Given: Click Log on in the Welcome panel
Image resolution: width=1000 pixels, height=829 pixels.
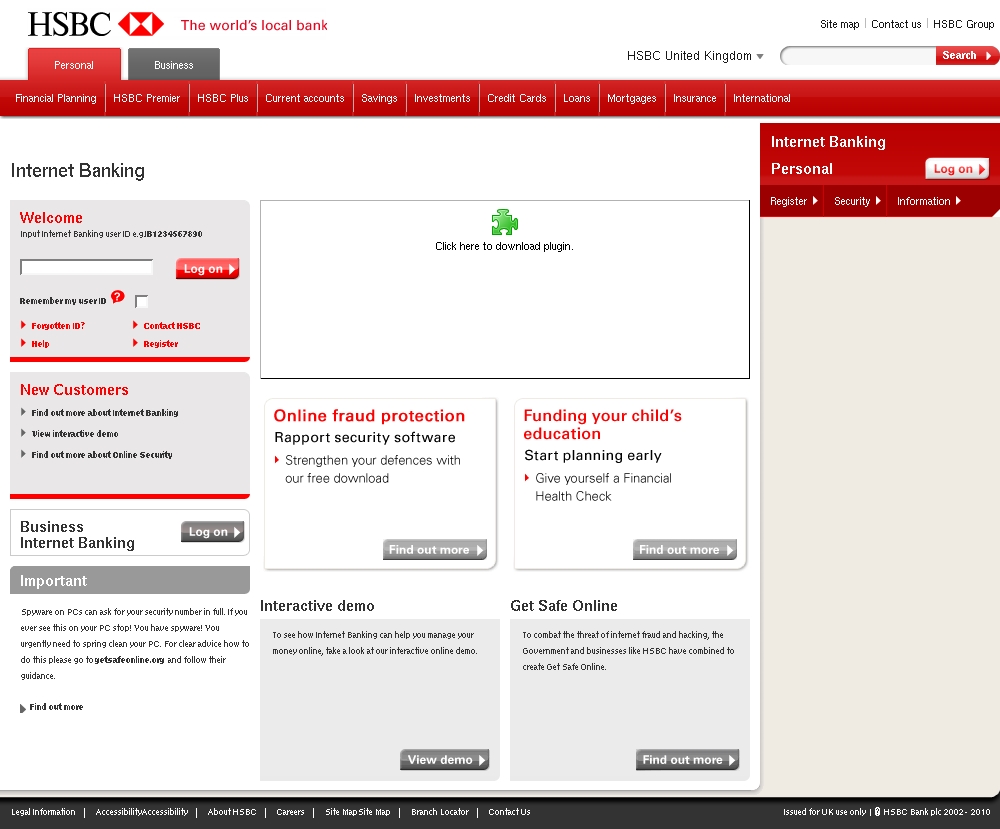Looking at the screenshot, I should 207,269.
